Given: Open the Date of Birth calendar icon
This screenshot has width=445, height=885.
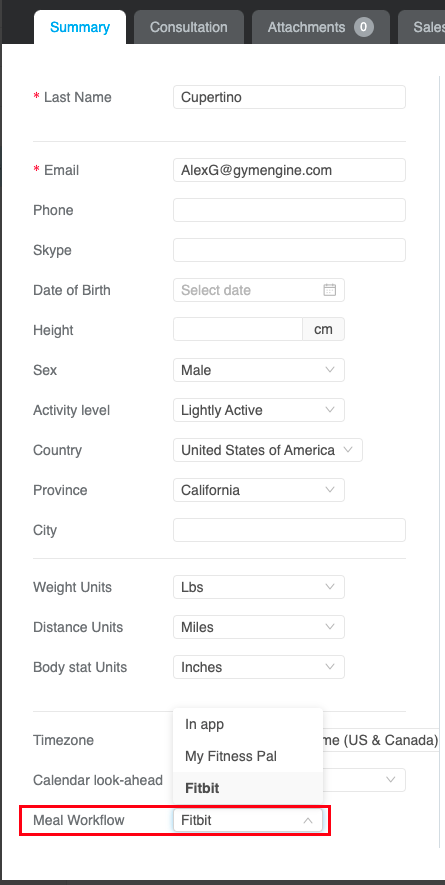Looking at the screenshot, I should pos(329,290).
